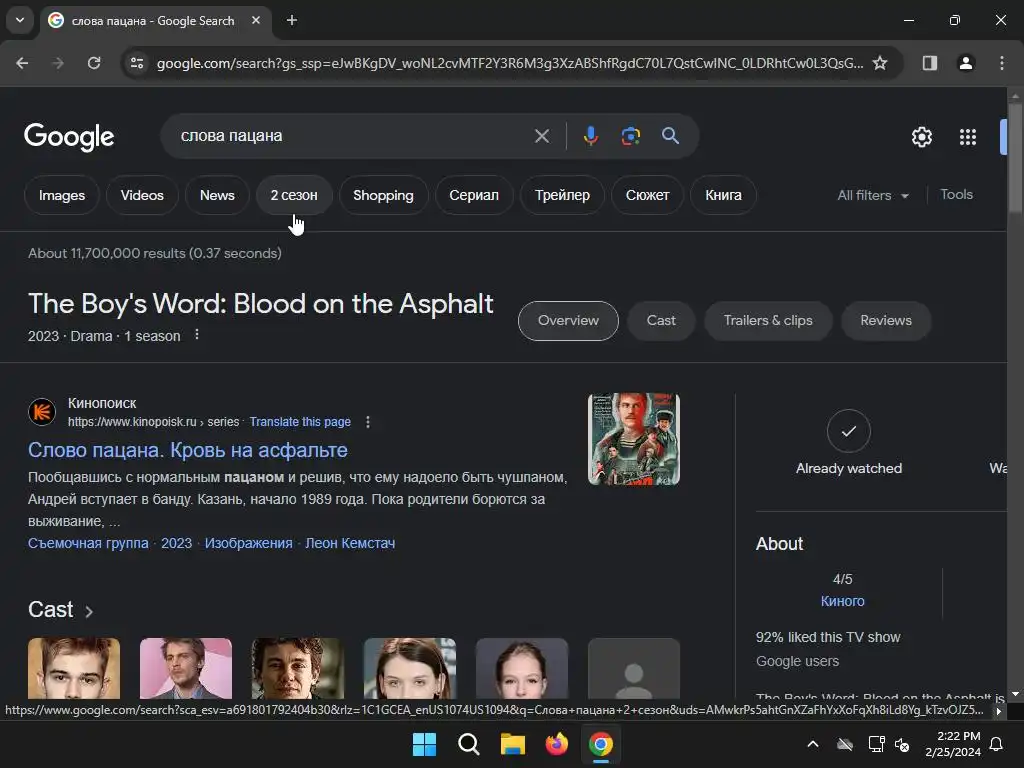Launch File Explorer from taskbar
This screenshot has height=768, width=1024.
coord(513,744)
